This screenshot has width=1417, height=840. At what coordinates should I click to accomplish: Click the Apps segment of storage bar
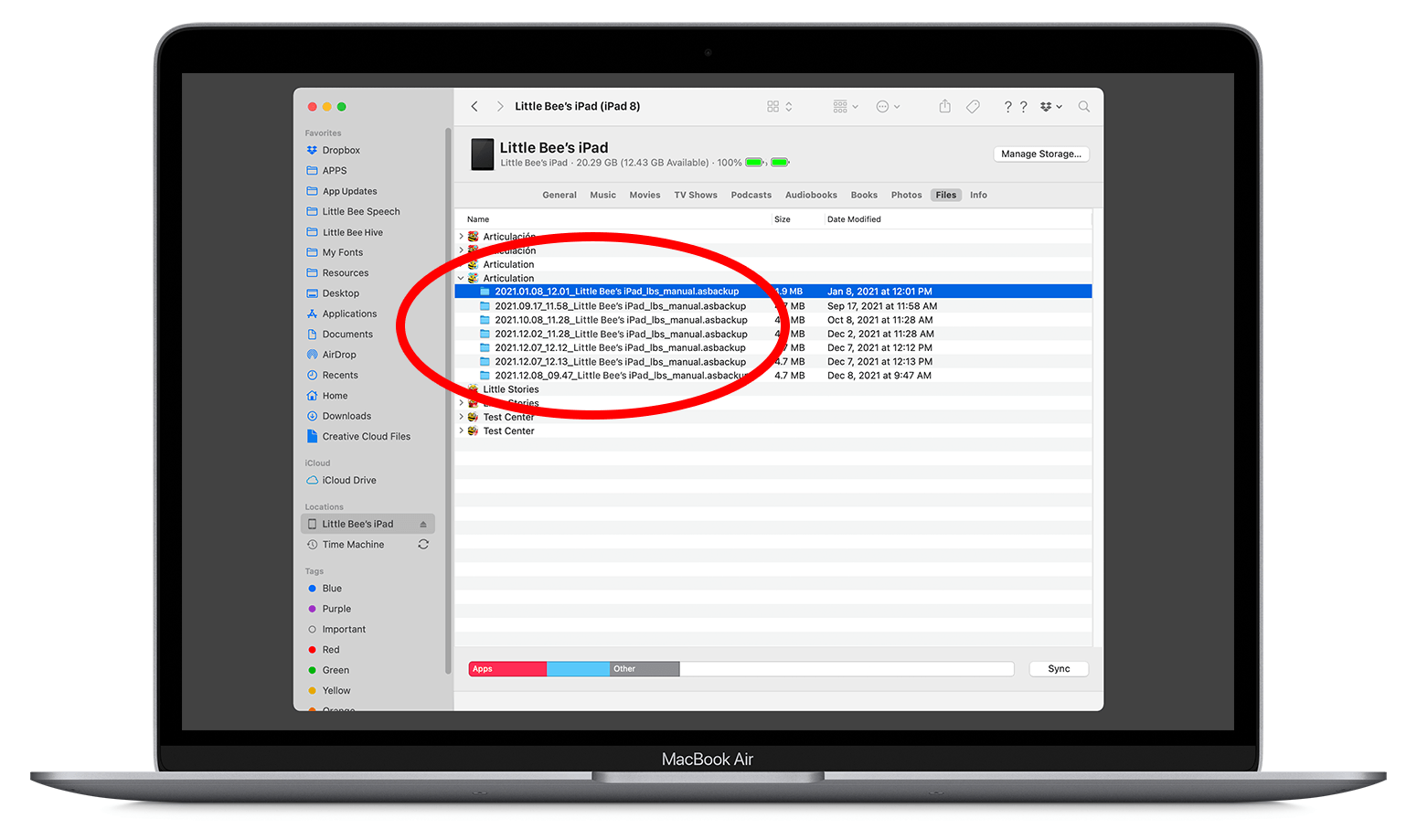pyautogui.click(x=507, y=669)
